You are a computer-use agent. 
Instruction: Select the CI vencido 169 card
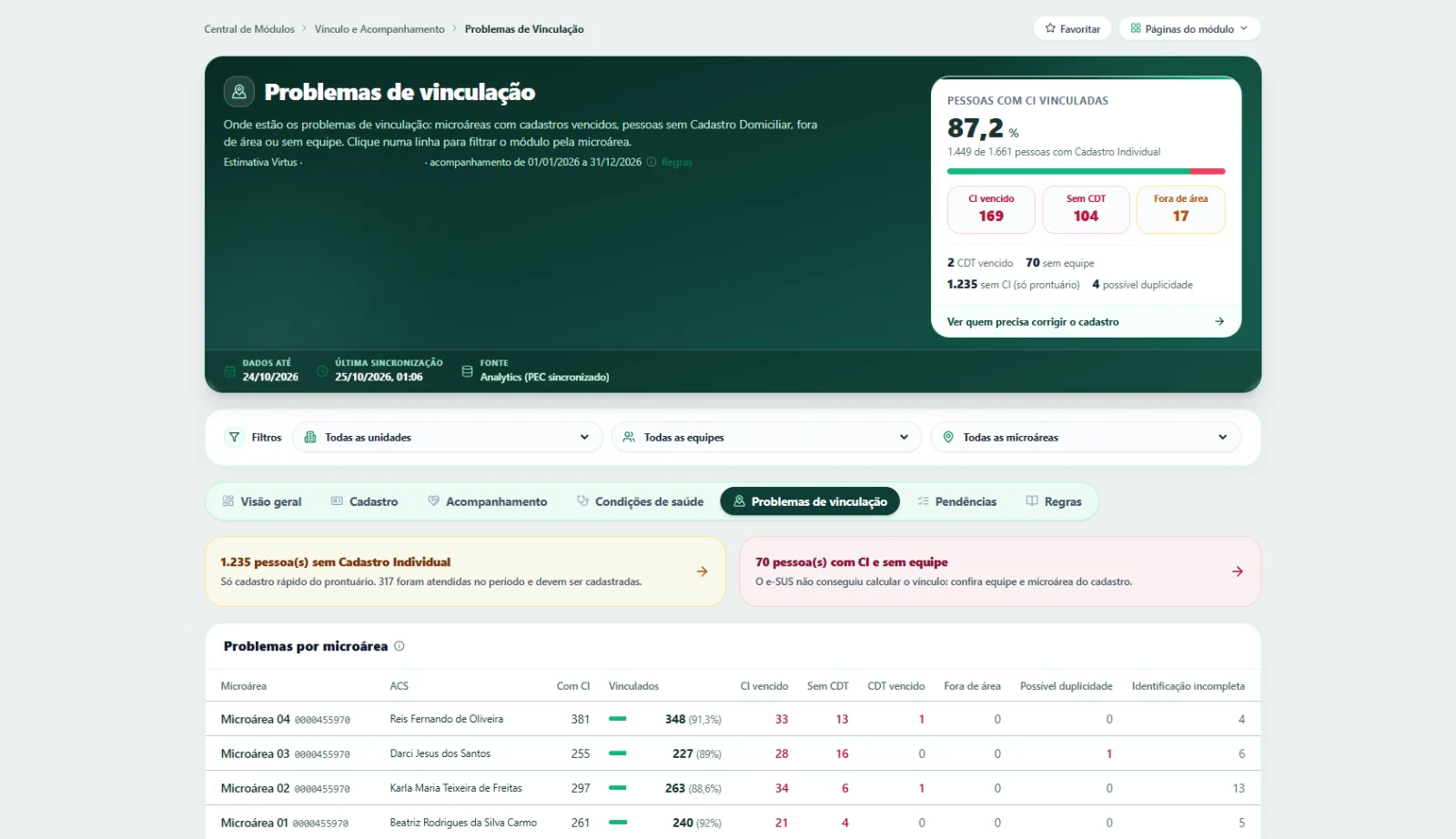click(991, 209)
